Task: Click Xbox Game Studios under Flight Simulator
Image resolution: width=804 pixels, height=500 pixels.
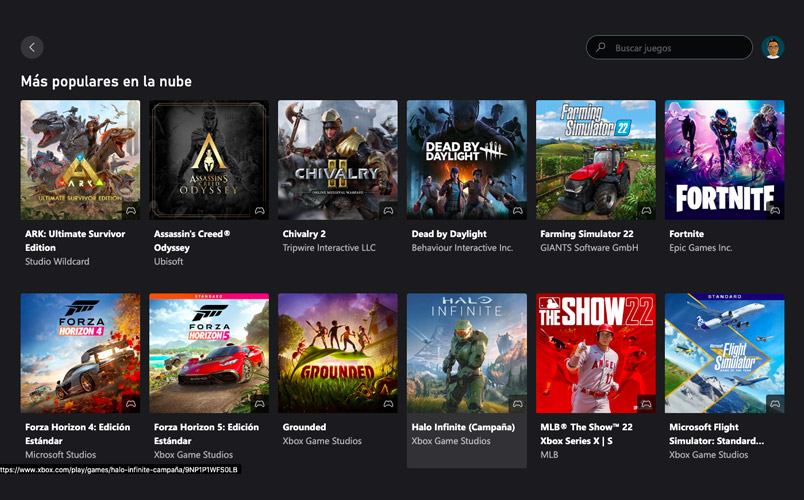Action: [x=709, y=455]
